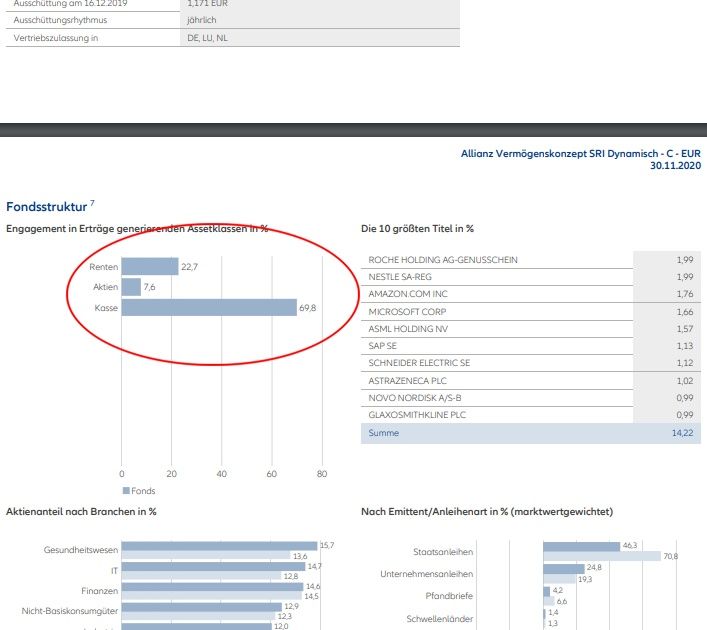Click axis tick label 80
The height and width of the screenshot is (630, 707).
click(322, 474)
